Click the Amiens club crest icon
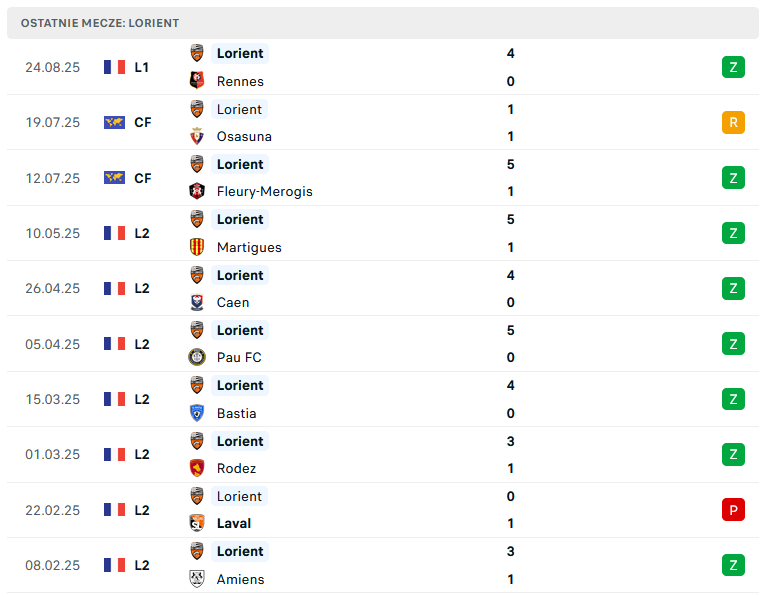 (197, 579)
